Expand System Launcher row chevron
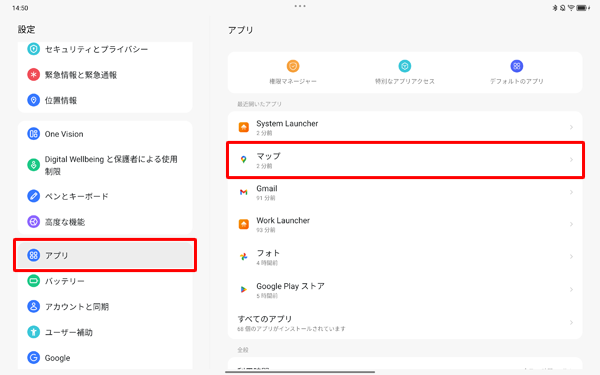 (571, 127)
